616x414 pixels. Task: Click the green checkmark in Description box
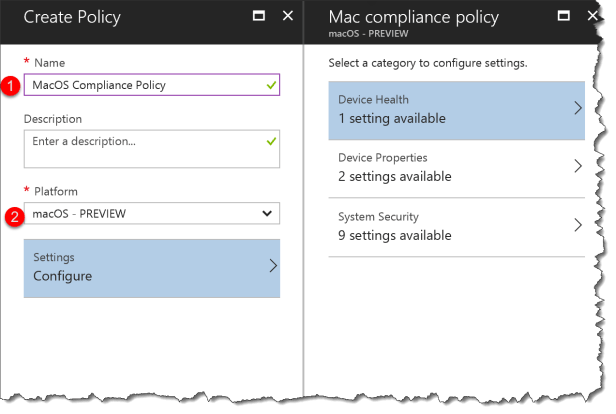click(270, 142)
